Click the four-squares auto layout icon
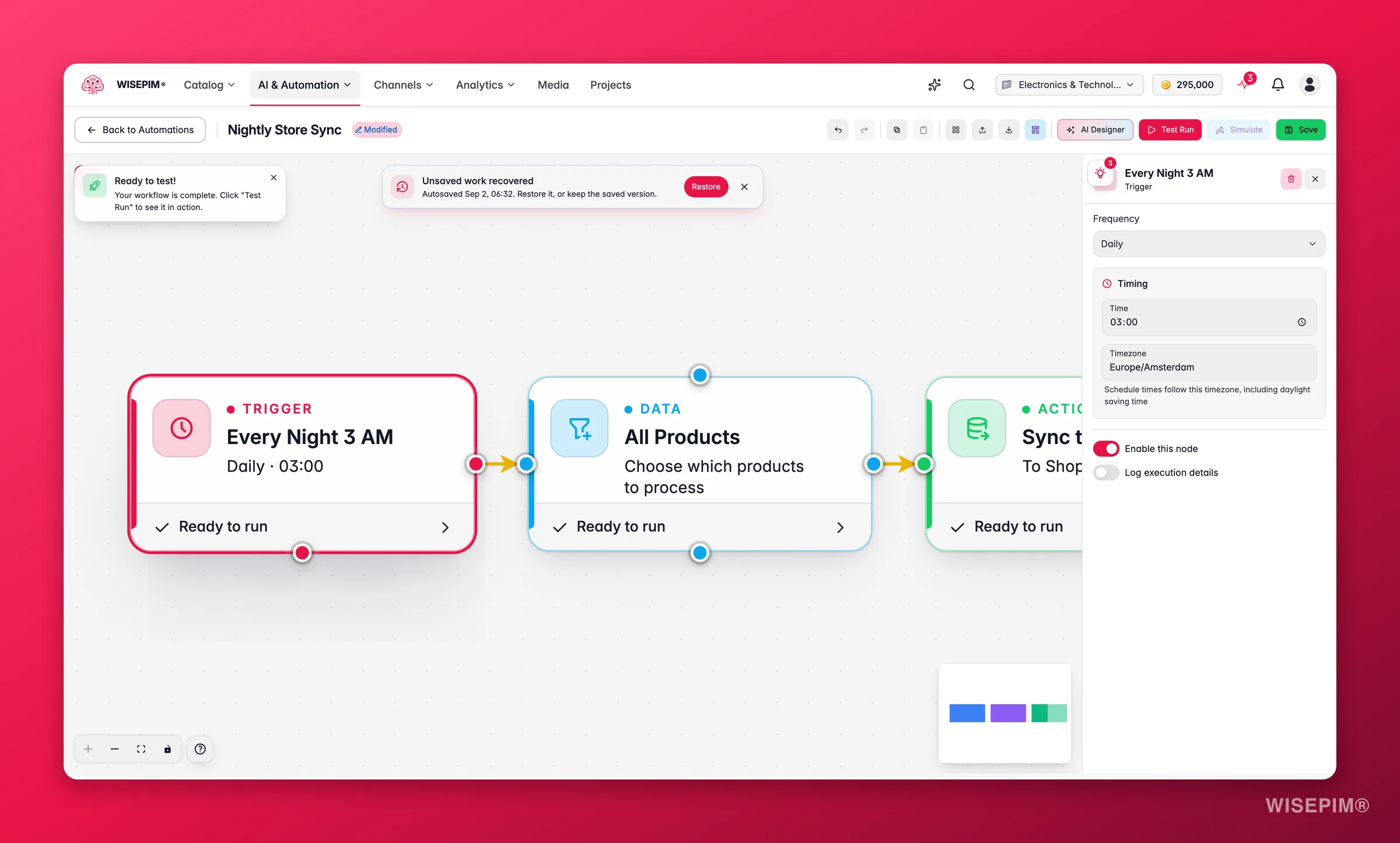Image resolution: width=1400 pixels, height=843 pixels. click(956, 130)
